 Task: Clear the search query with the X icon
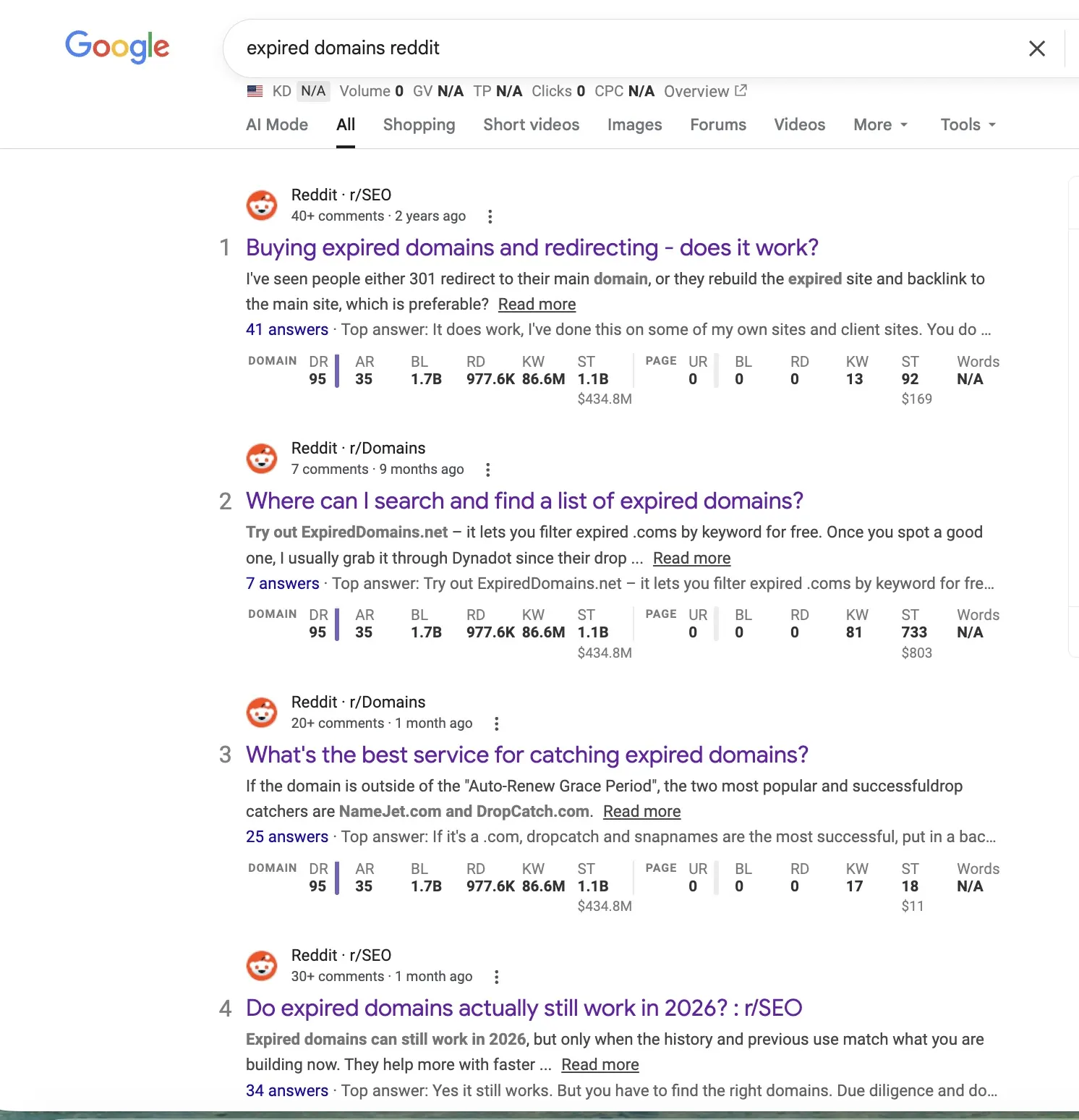click(1037, 48)
